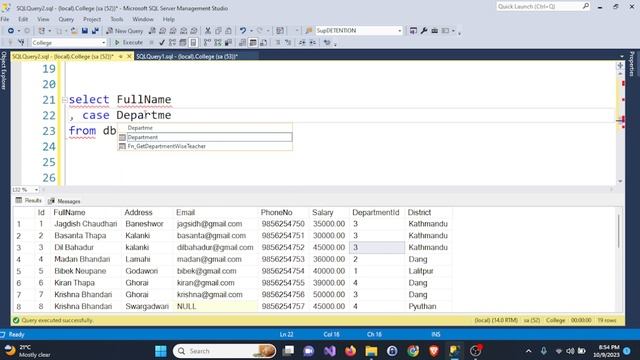Click the Cancel Executing Query stop icon
640x360 pixels.
[x=151, y=42]
